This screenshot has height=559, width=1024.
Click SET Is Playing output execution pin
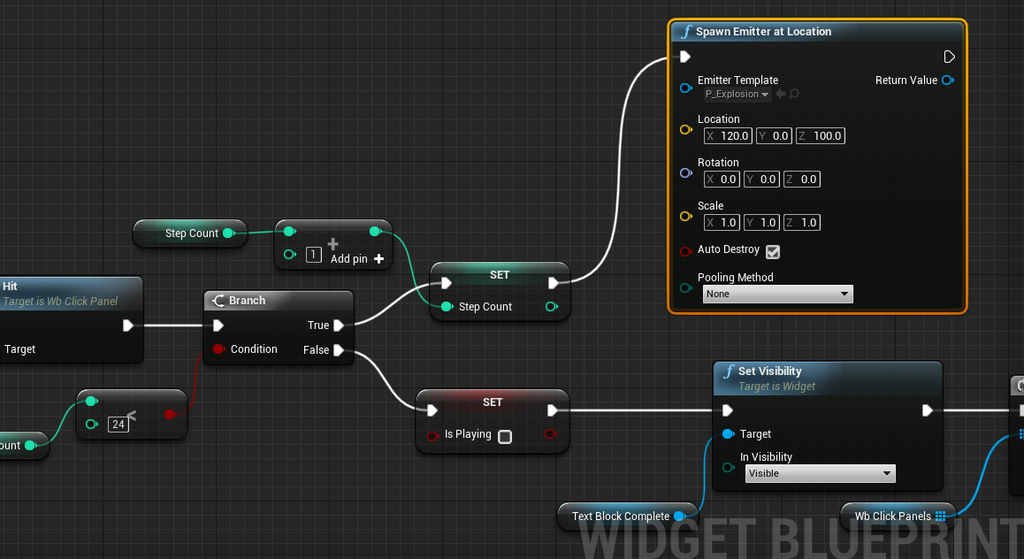552,410
